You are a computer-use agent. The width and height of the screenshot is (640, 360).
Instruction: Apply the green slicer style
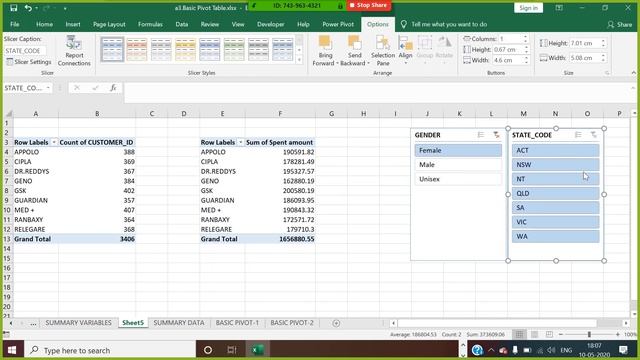(x=234, y=49)
